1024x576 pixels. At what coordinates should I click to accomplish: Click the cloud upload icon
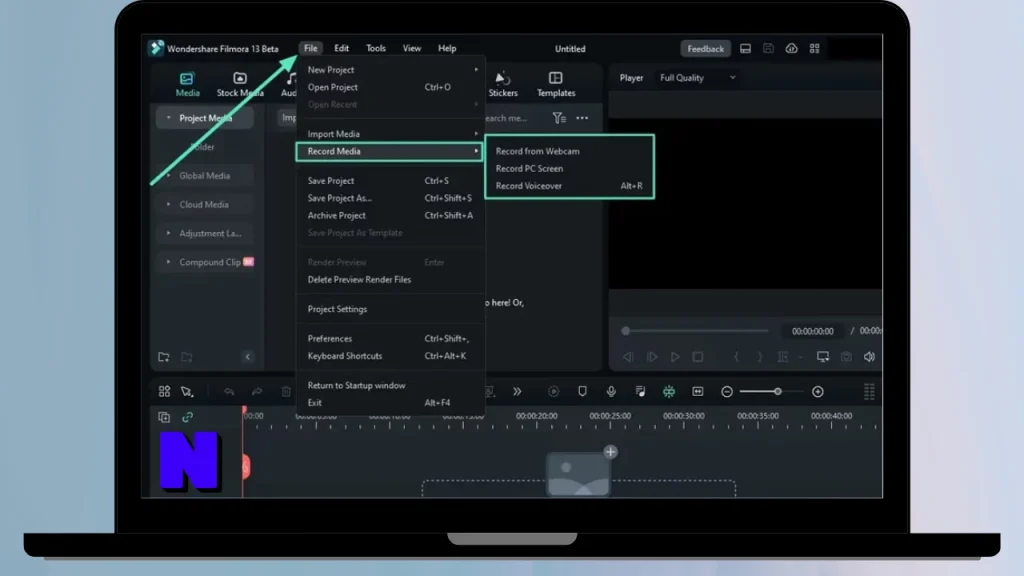click(791, 49)
